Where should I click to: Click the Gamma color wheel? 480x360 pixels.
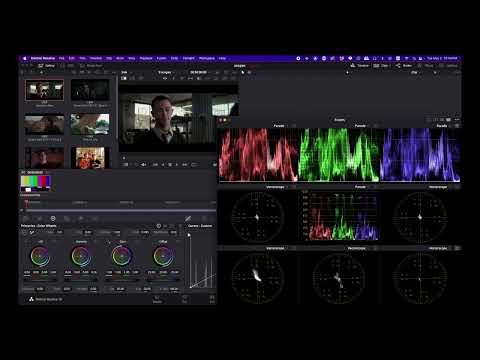coord(81,256)
